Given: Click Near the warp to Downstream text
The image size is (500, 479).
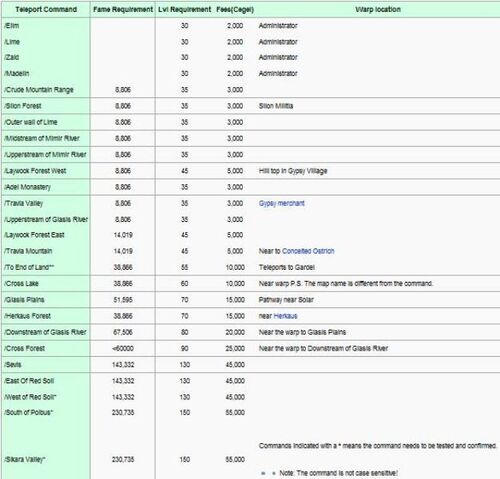Looking at the screenshot, I should click(323, 348).
